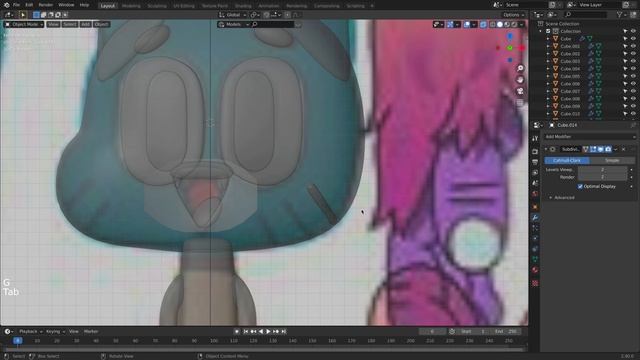Expand the Cube.004 tree row
Screen dimensions: 640x360
click(548, 69)
